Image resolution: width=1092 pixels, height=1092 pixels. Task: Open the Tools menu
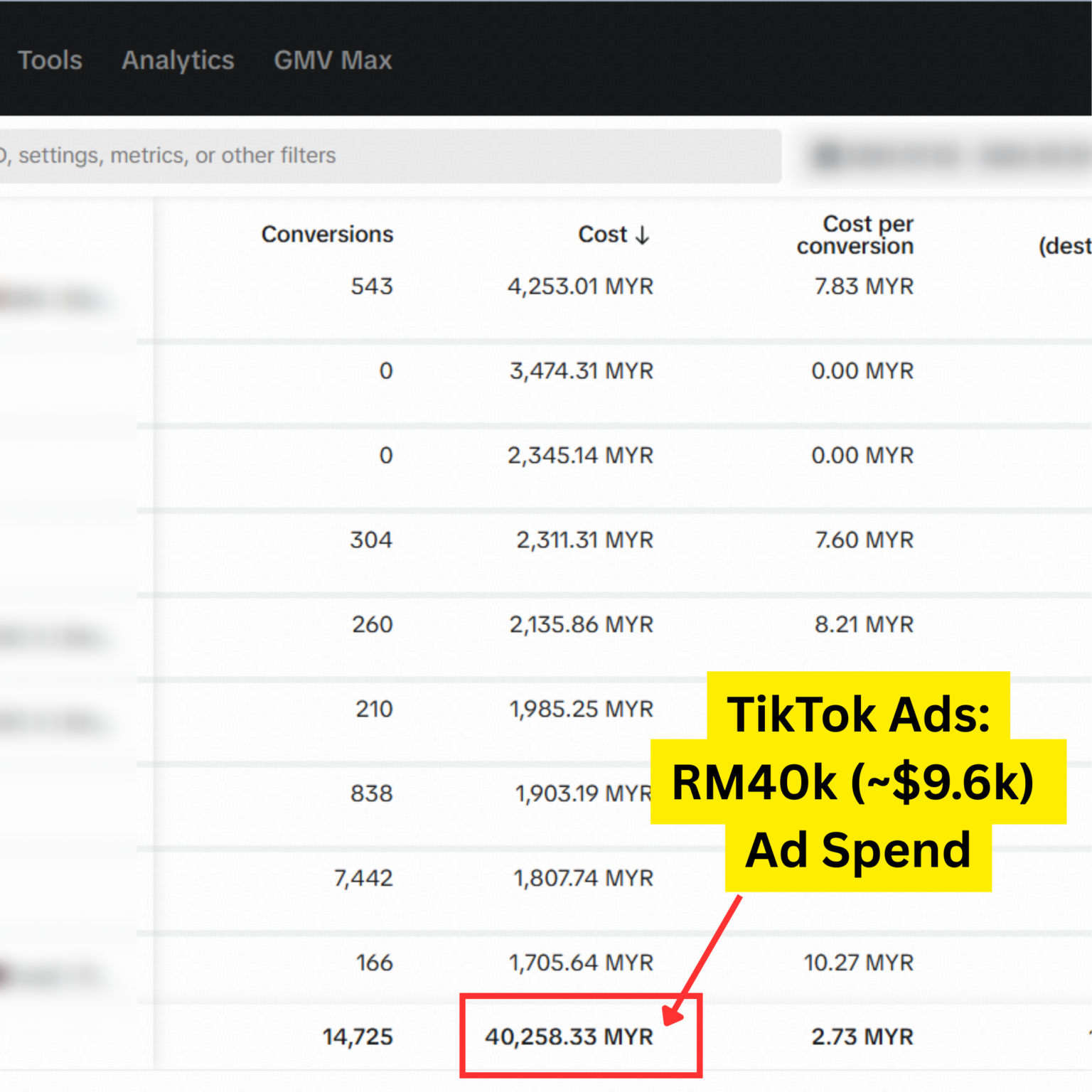pyautogui.click(x=50, y=60)
